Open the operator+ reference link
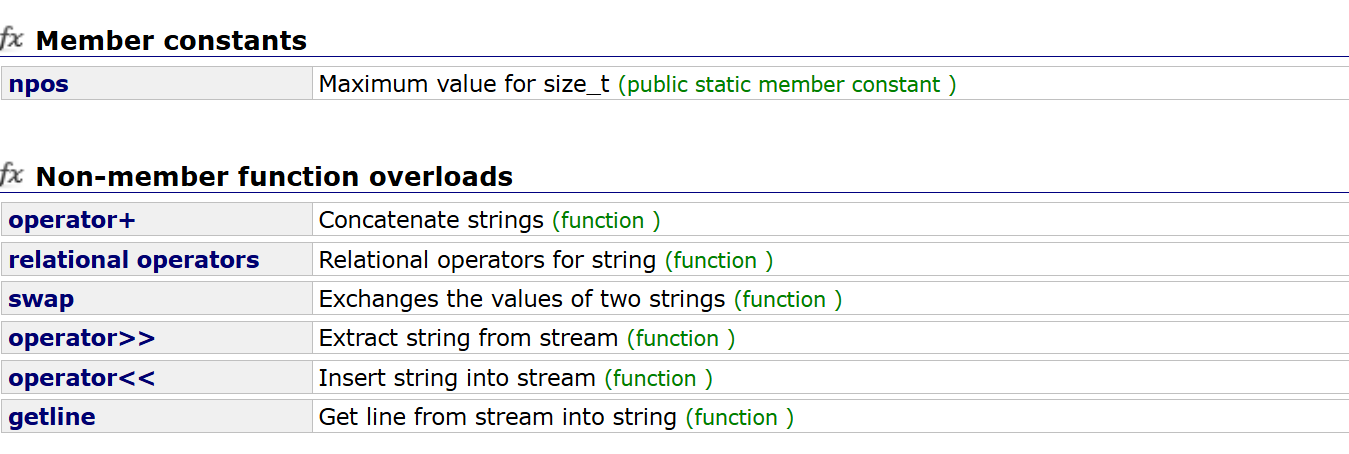 coord(72,220)
